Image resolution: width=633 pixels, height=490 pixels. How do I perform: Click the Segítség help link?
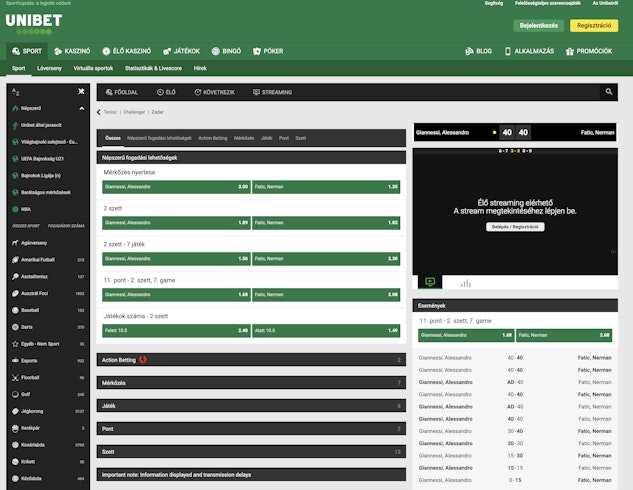pyautogui.click(x=494, y=3)
